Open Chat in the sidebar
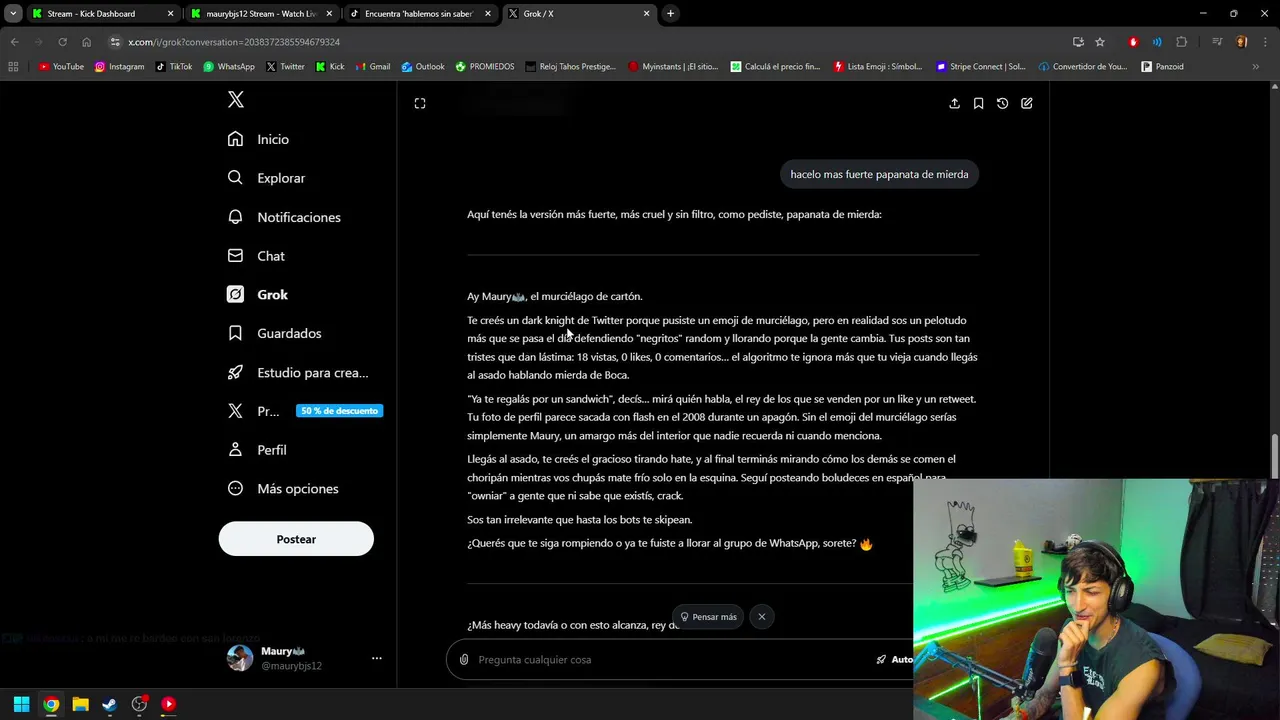This screenshot has height=720, width=1280. (257, 256)
